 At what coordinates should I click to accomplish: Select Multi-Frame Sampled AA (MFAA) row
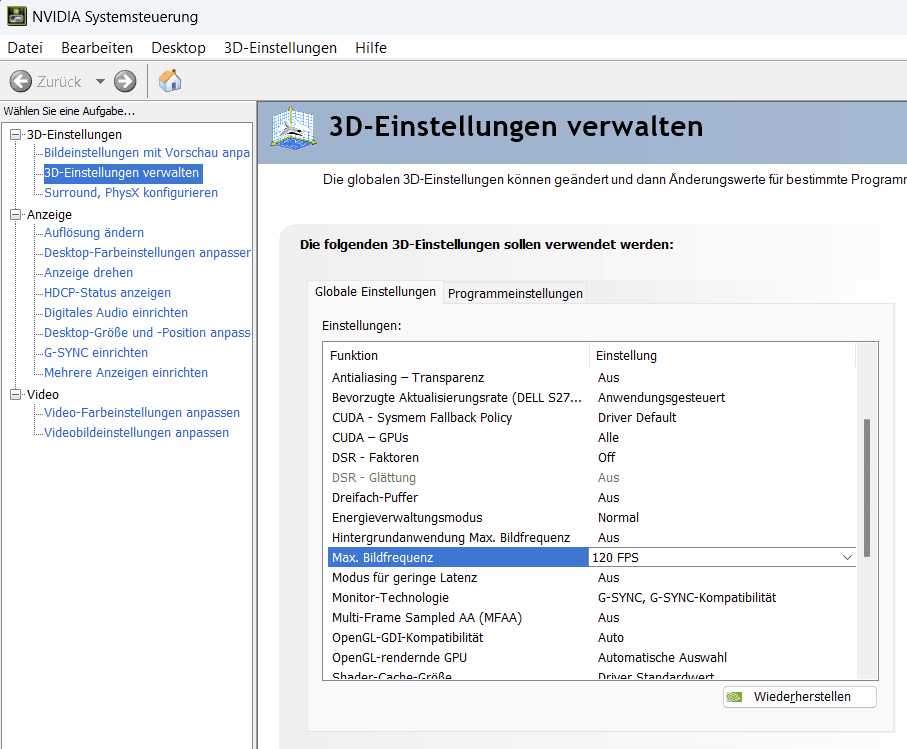[x=591, y=618]
